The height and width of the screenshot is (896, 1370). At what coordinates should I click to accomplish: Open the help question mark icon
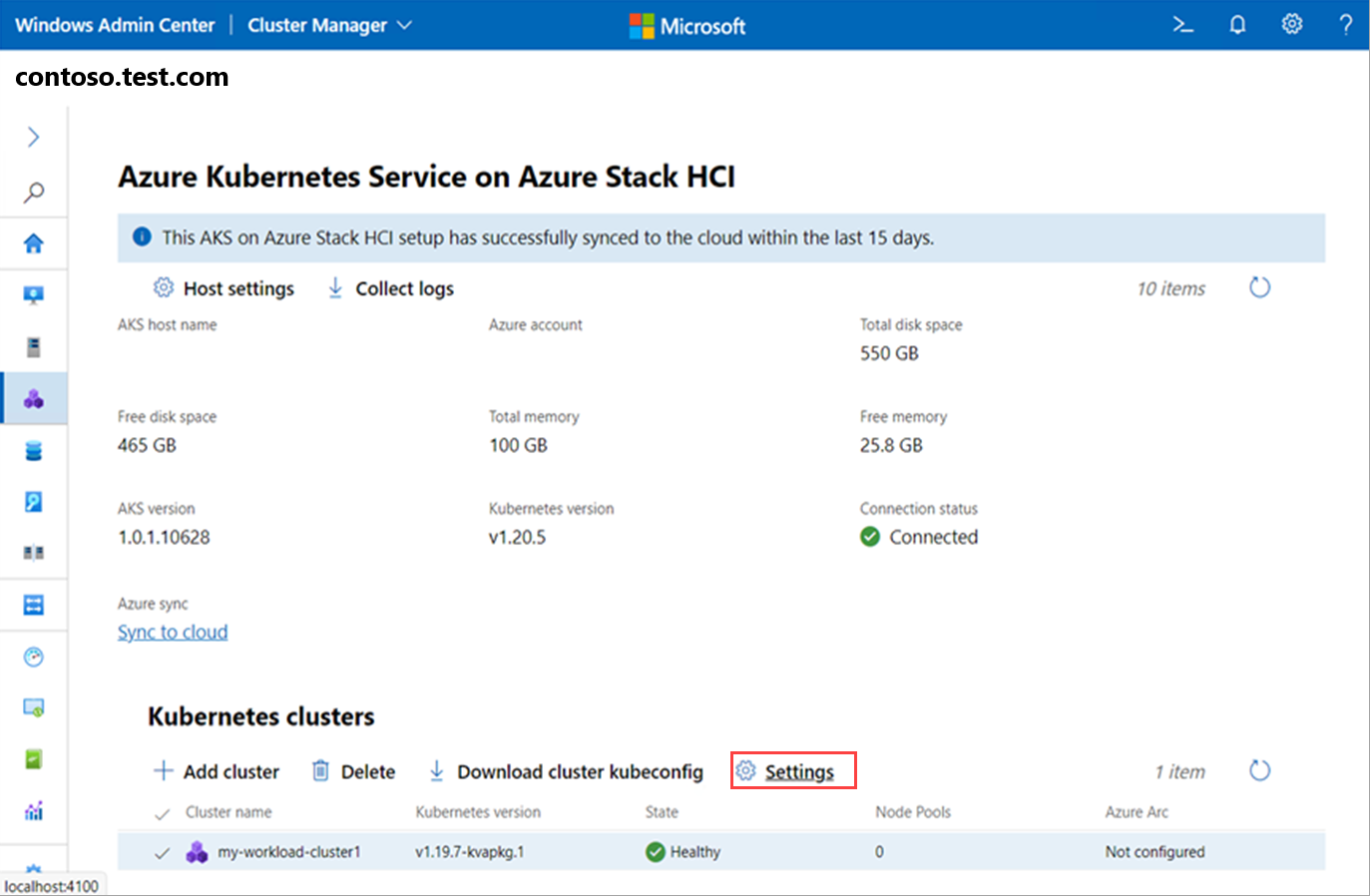coord(1345,25)
